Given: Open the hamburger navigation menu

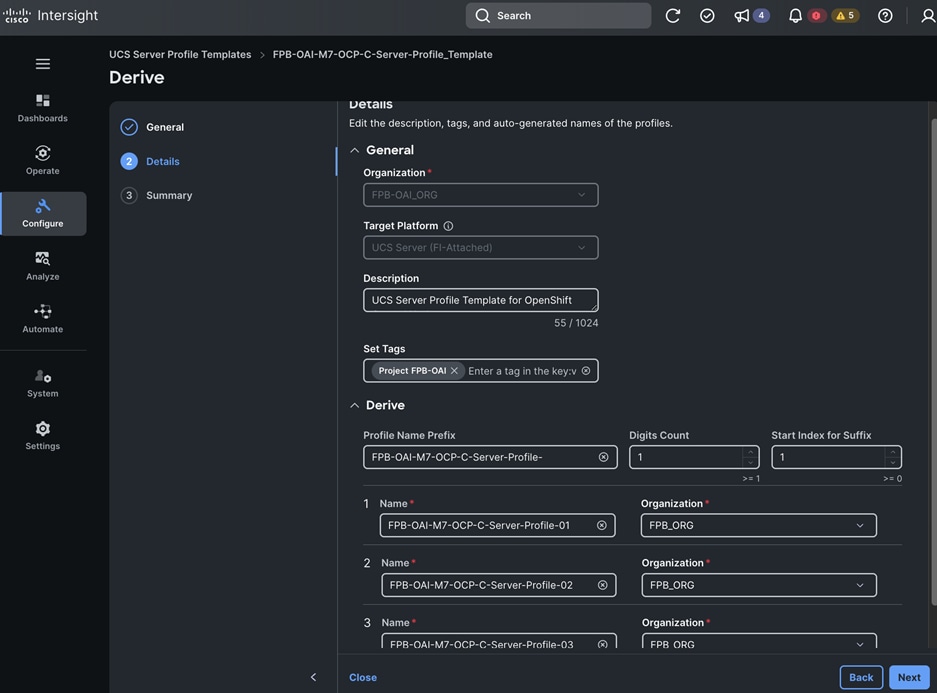Looking at the screenshot, I should tap(42, 64).
